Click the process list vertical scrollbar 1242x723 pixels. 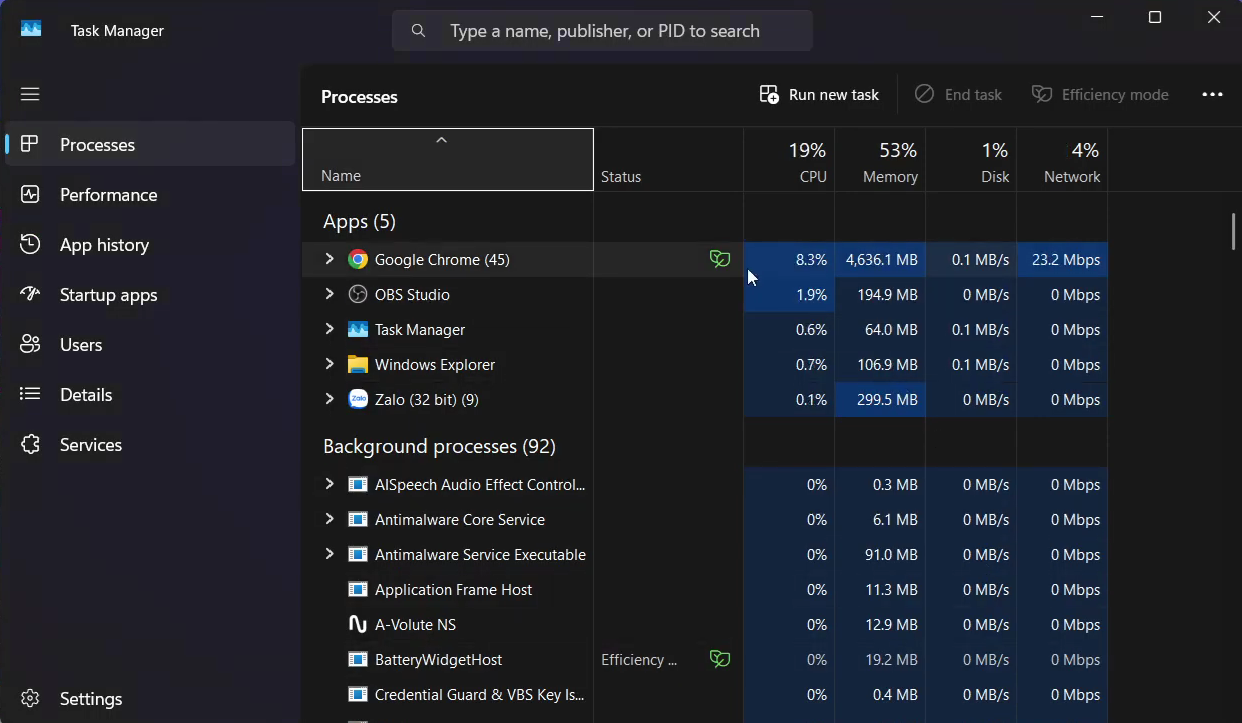[1234, 232]
